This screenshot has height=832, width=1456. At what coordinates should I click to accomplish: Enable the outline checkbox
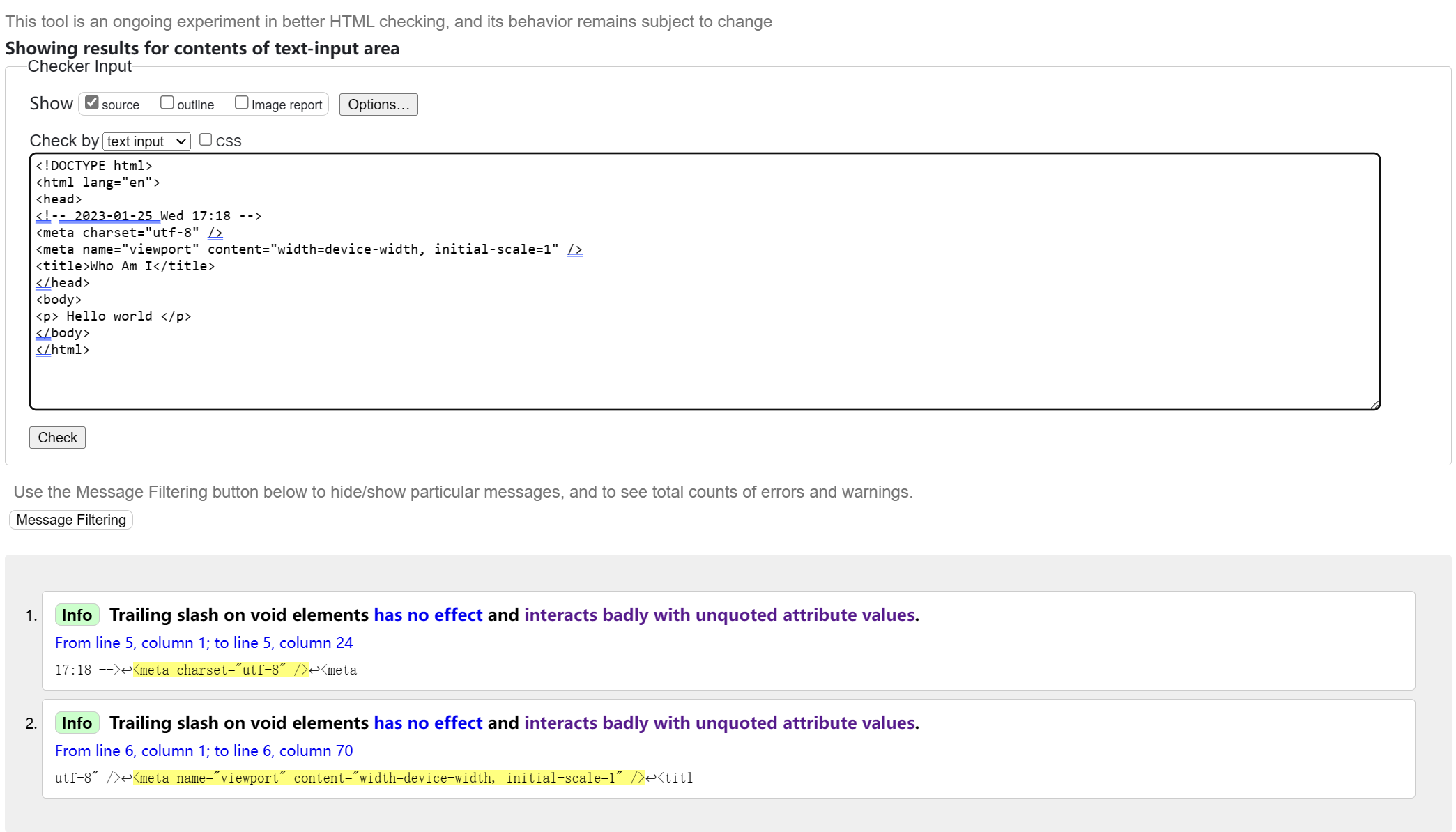[x=167, y=102]
